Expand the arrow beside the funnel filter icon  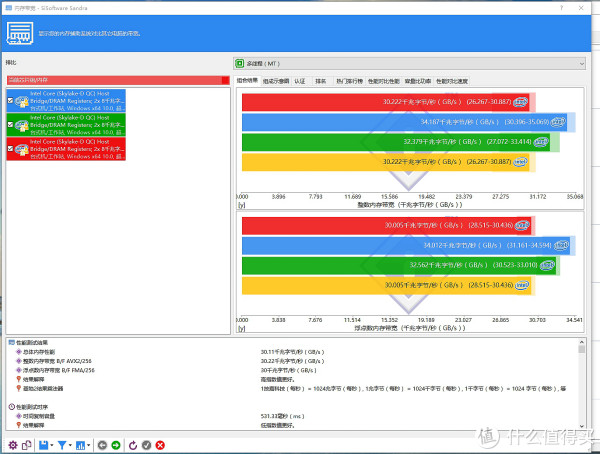pos(70,445)
